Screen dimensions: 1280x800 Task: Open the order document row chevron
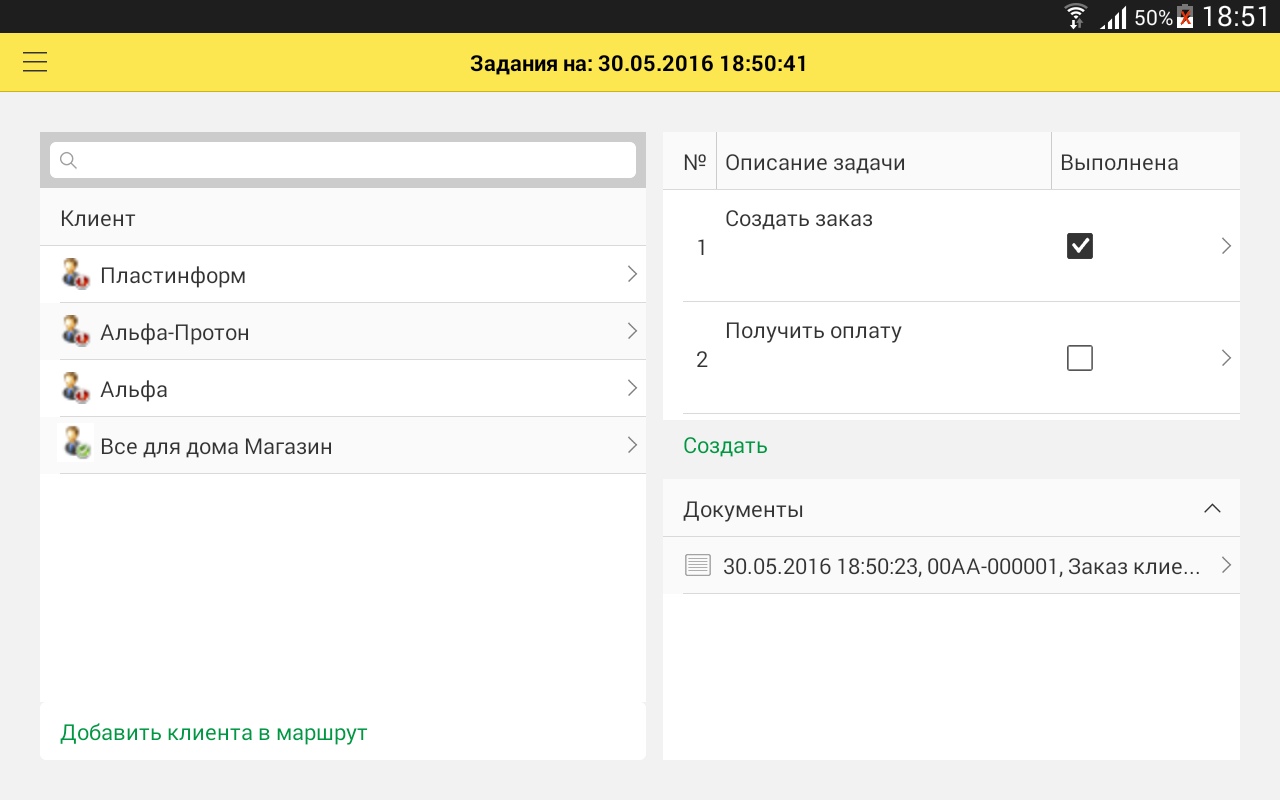click(x=1226, y=565)
